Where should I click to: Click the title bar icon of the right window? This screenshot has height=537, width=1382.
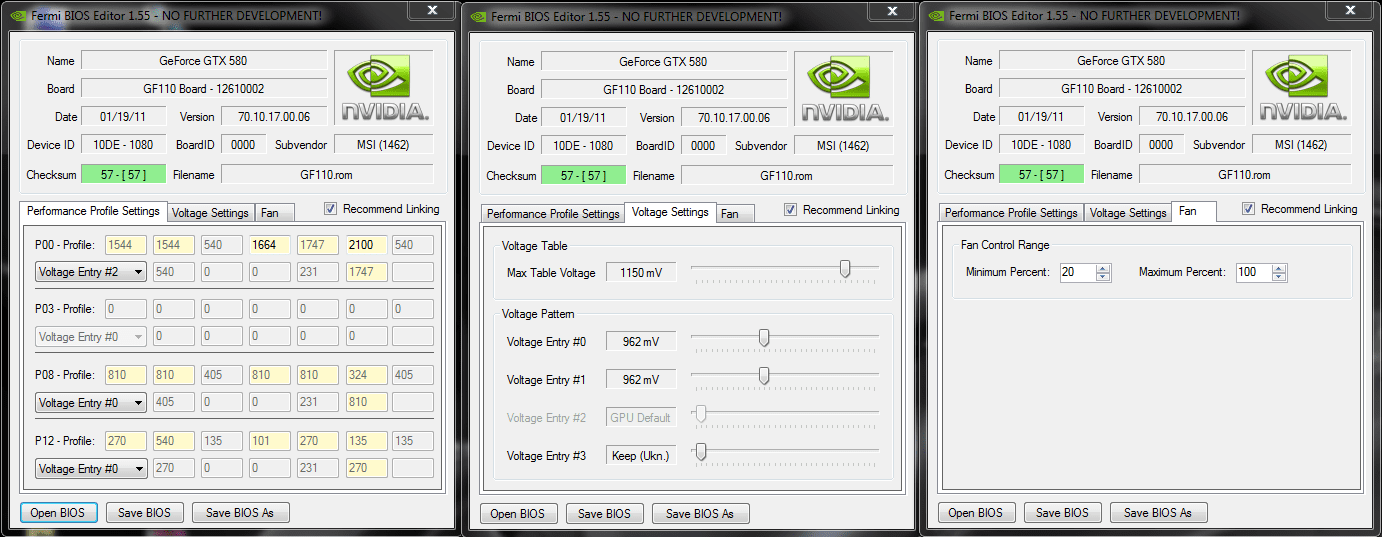coord(934,16)
